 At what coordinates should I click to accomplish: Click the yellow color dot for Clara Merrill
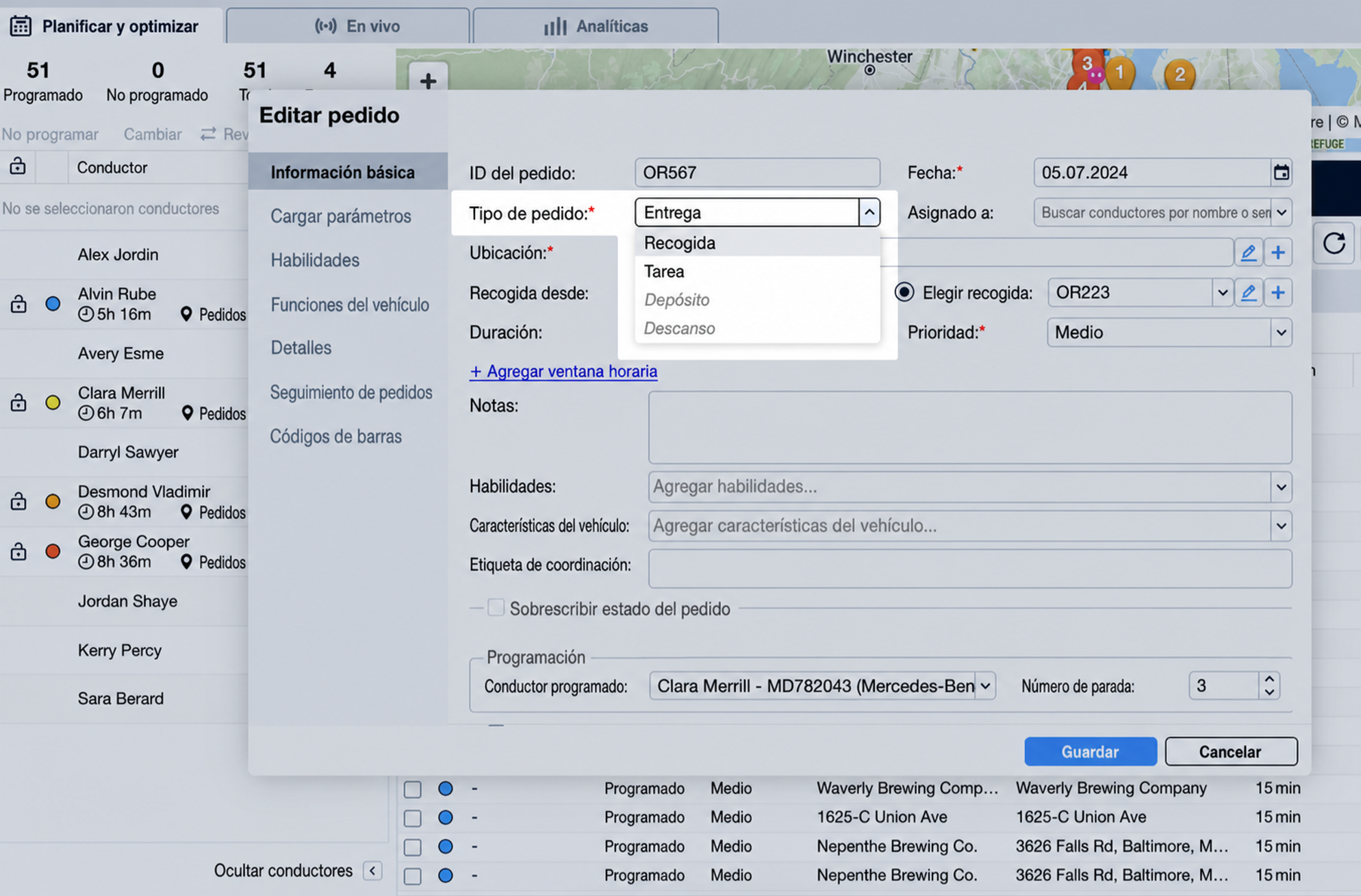(x=53, y=402)
